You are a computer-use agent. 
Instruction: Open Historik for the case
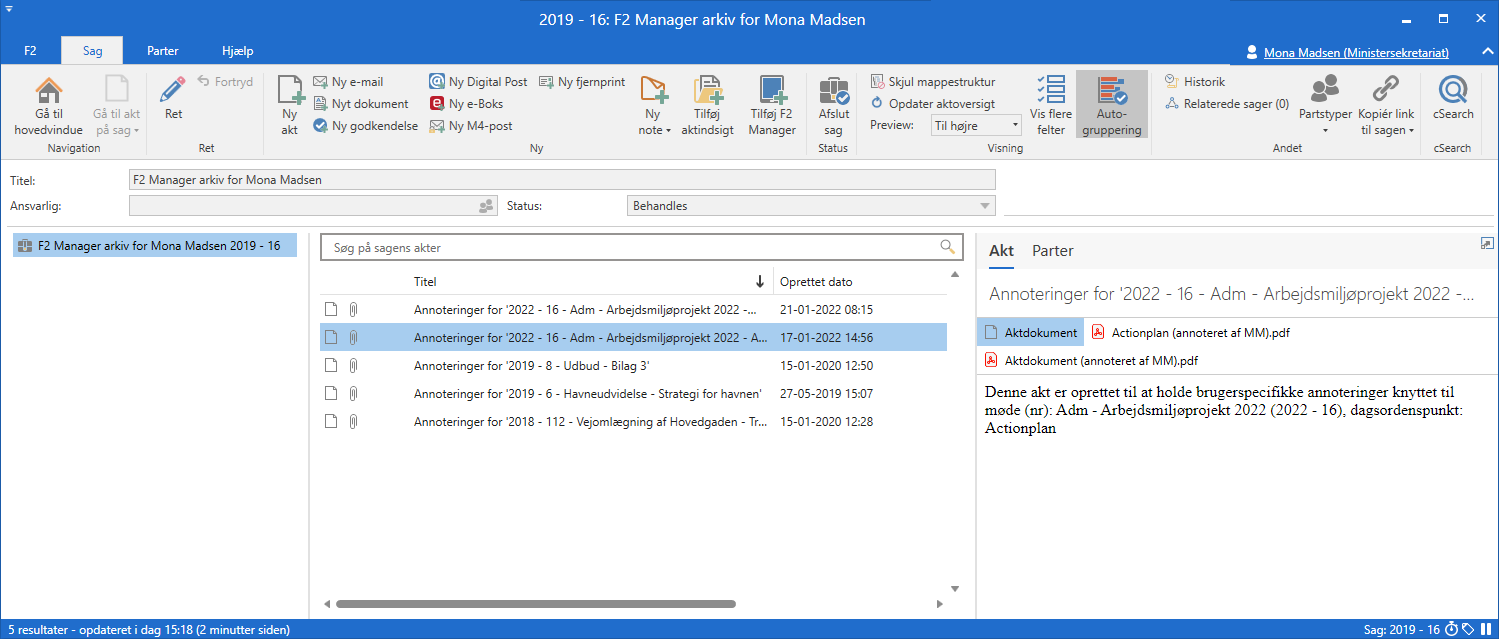pyautogui.click(x=1195, y=82)
